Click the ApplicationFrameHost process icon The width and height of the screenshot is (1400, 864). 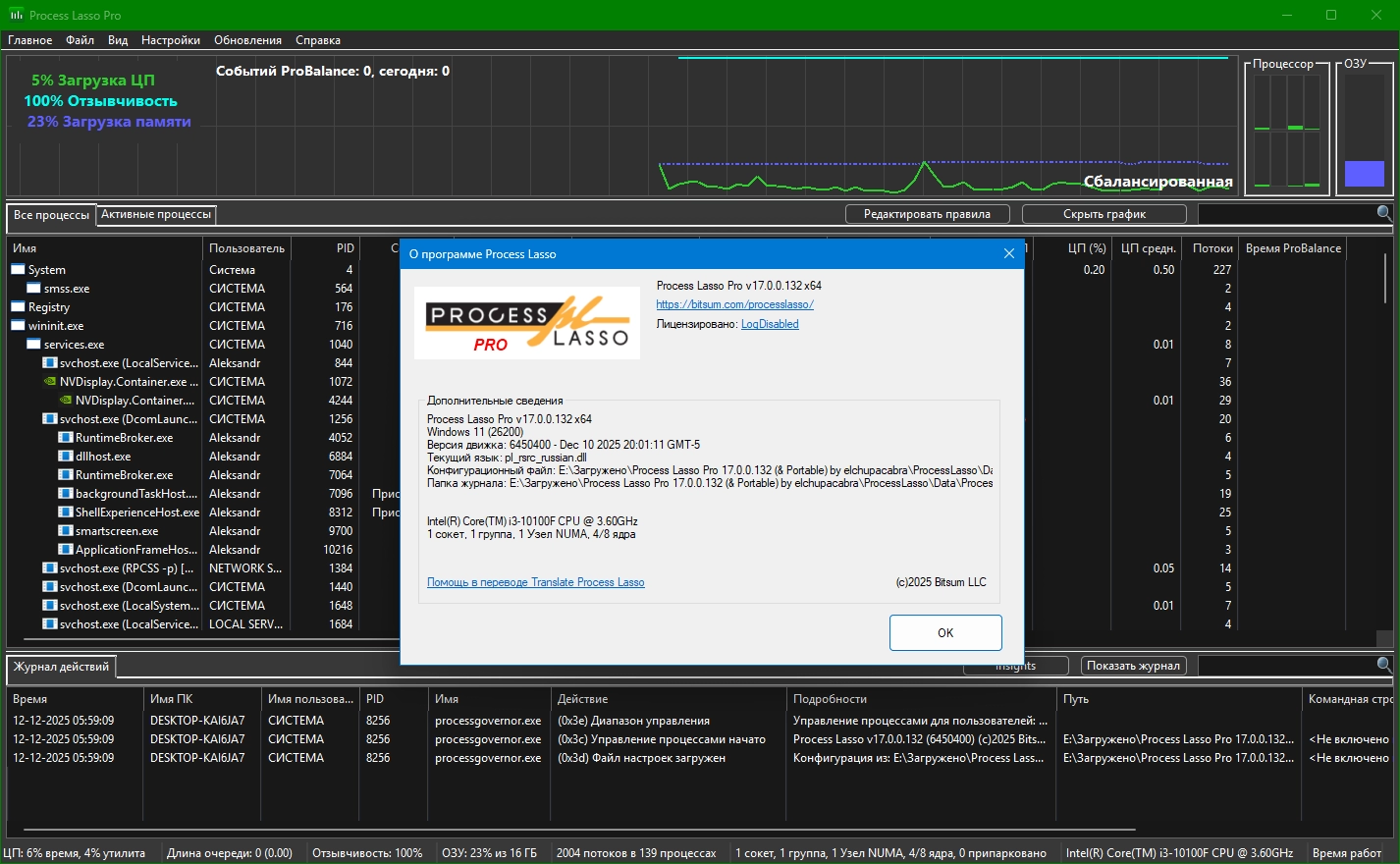[65, 549]
